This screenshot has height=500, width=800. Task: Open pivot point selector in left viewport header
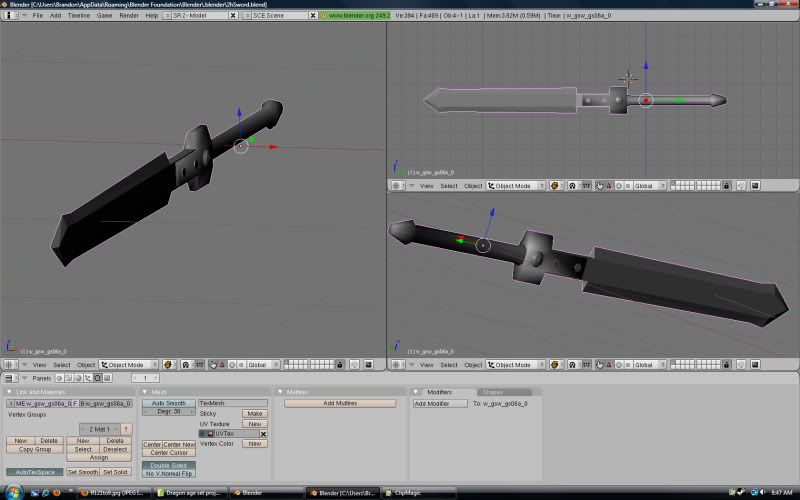[186, 365]
